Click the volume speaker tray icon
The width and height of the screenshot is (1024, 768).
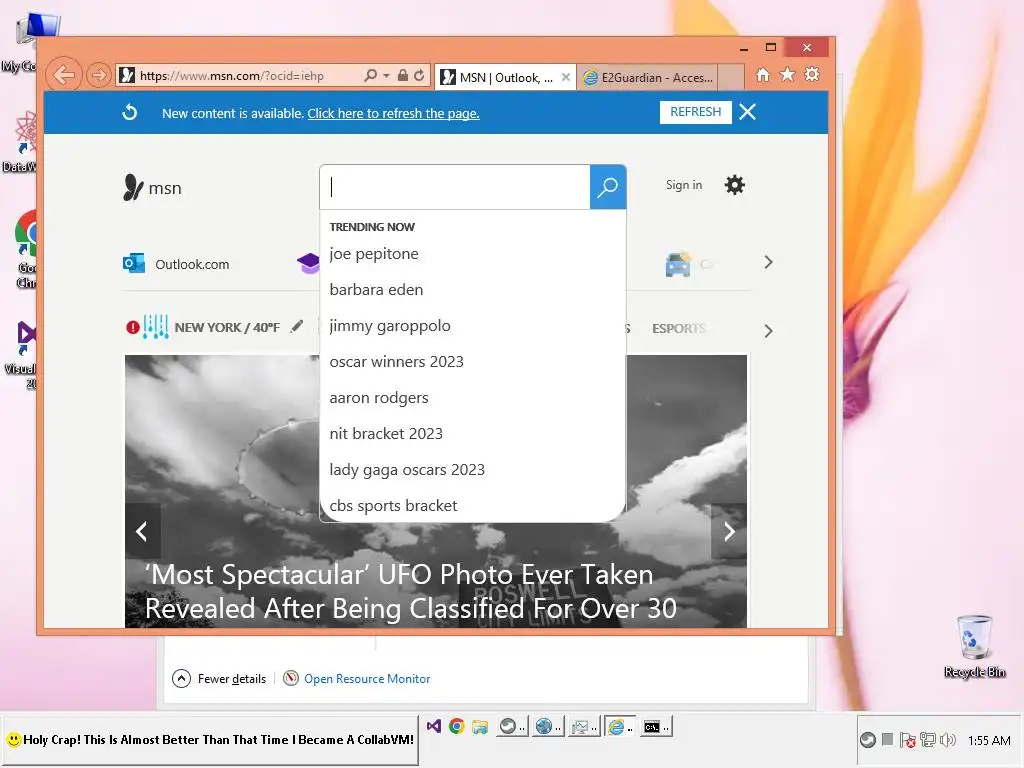(x=948, y=740)
